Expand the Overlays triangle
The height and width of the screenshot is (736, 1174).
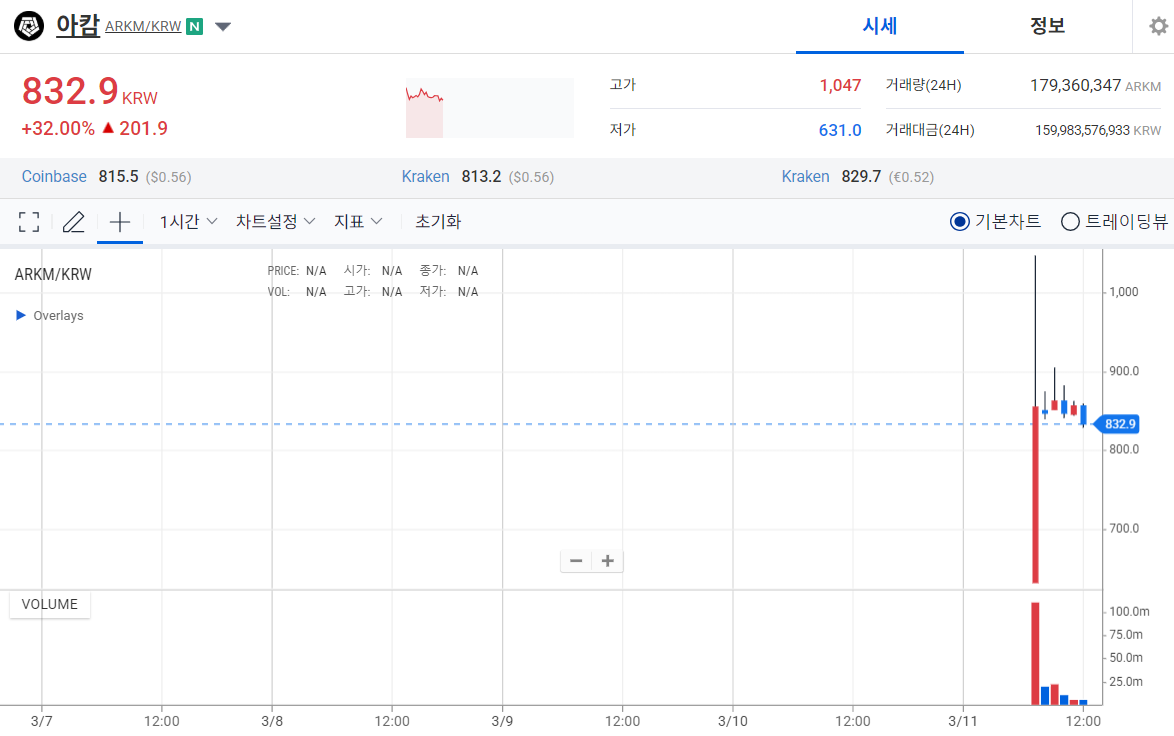(x=21, y=315)
